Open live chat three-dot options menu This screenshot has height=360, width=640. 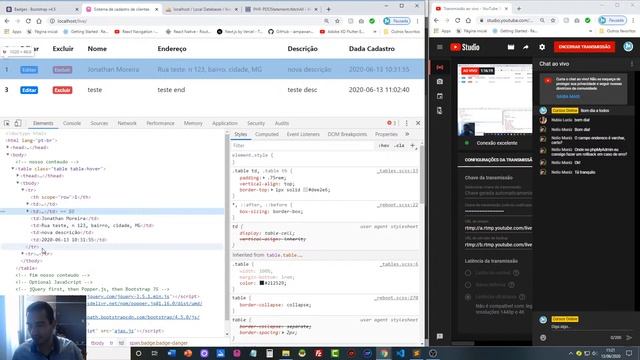tap(632, 64)
